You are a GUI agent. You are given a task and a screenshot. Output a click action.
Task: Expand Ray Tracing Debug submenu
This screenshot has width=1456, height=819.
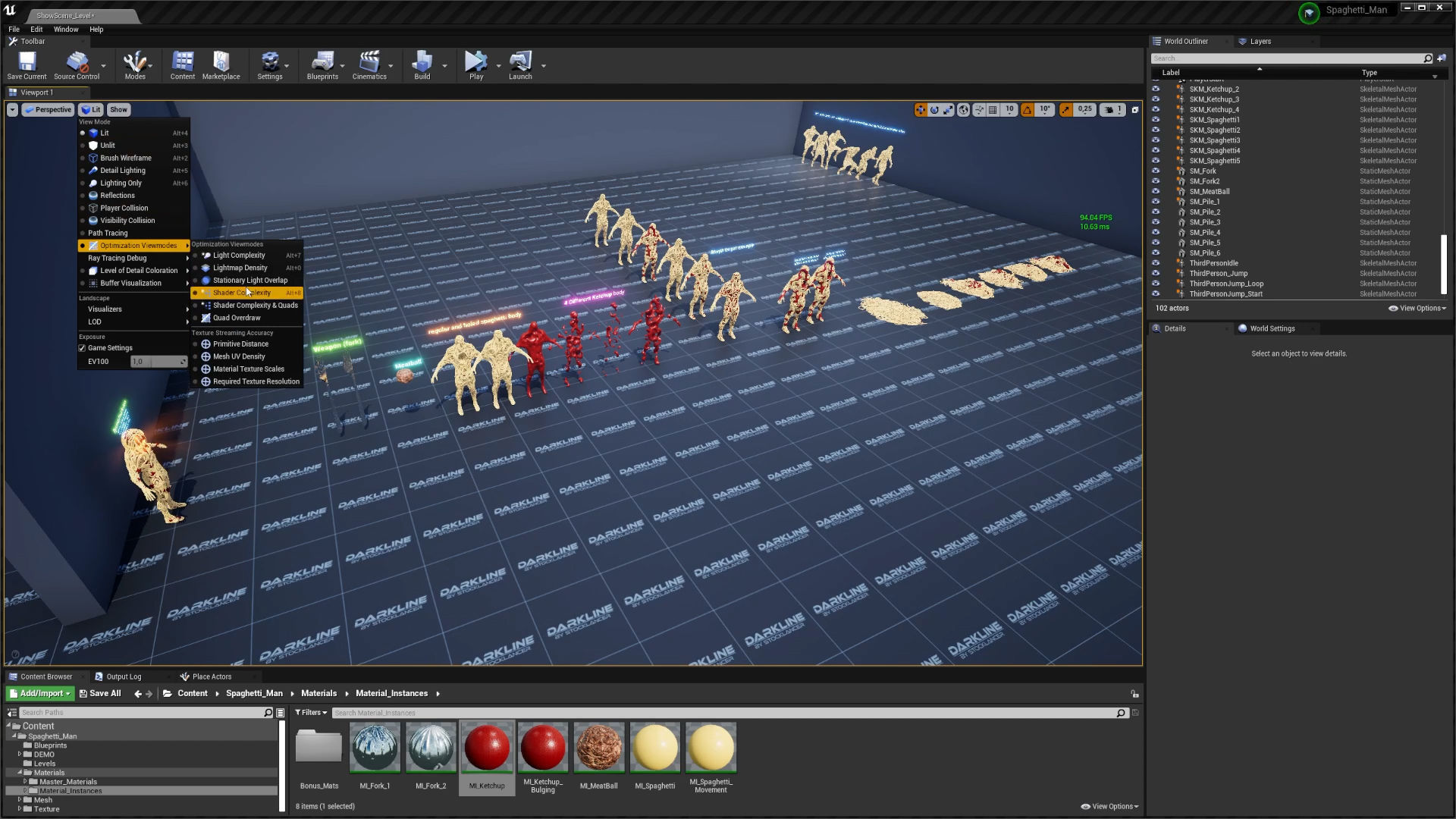[134, 258]
